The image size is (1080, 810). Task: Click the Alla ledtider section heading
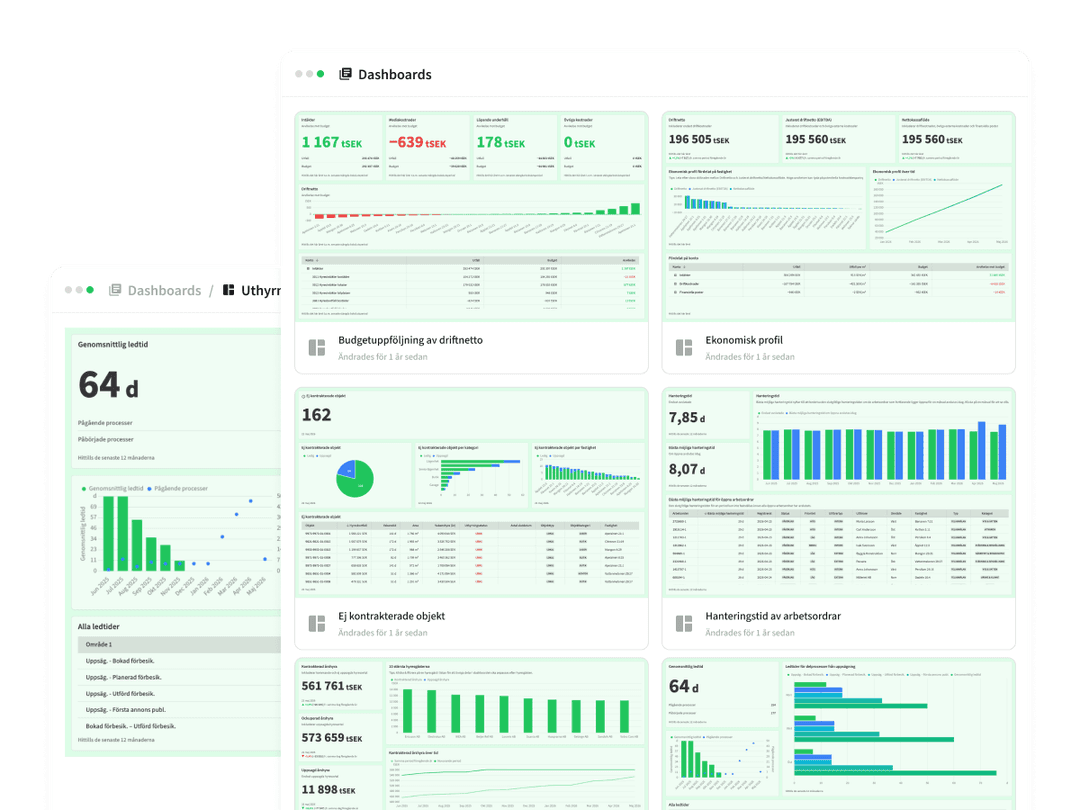click(98, 627)
